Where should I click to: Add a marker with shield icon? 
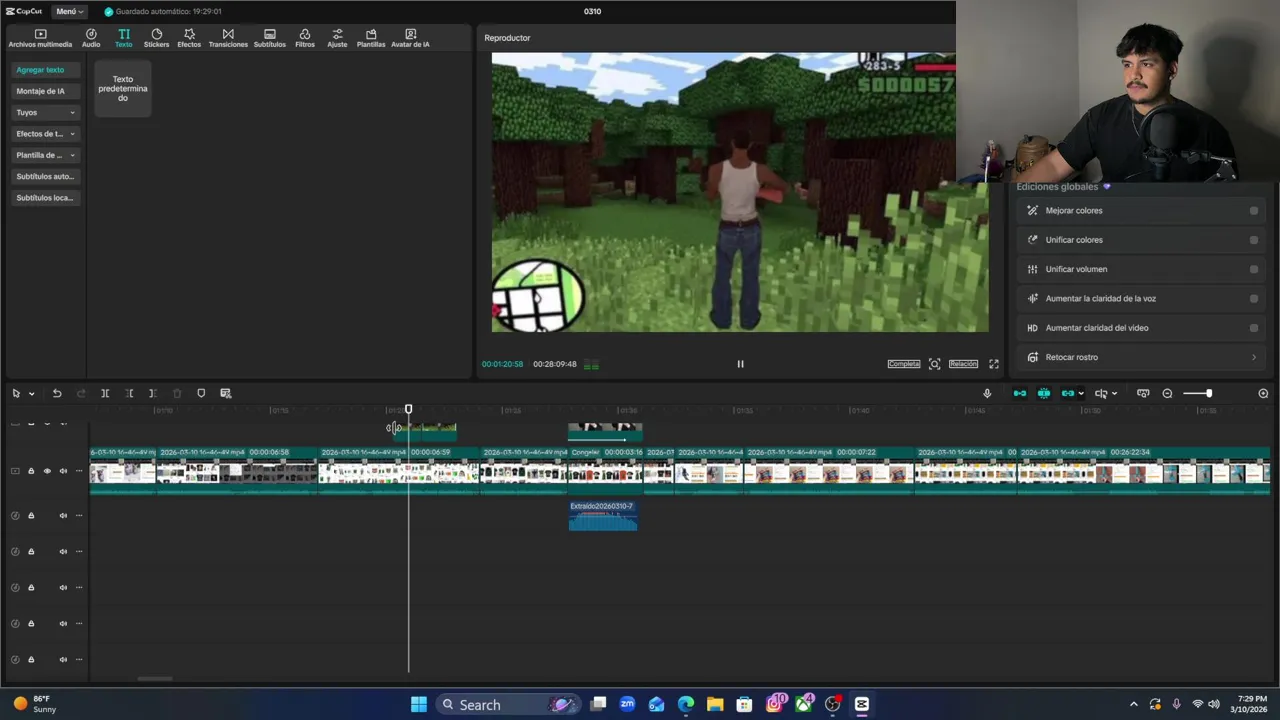201,393
